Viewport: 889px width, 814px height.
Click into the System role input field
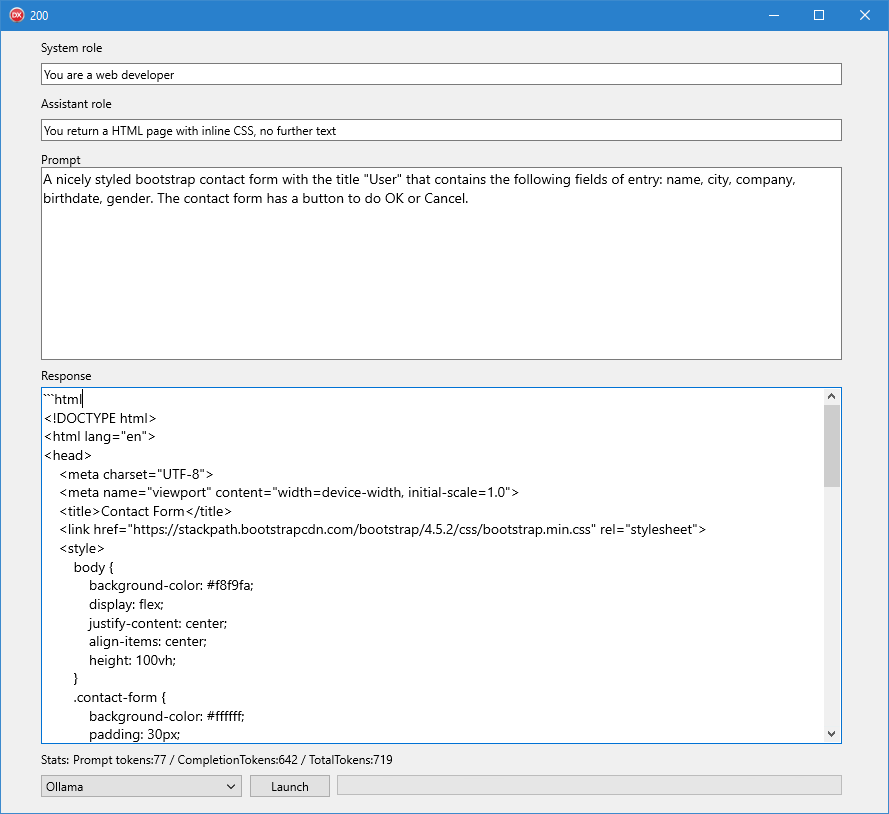click(441, 74)
